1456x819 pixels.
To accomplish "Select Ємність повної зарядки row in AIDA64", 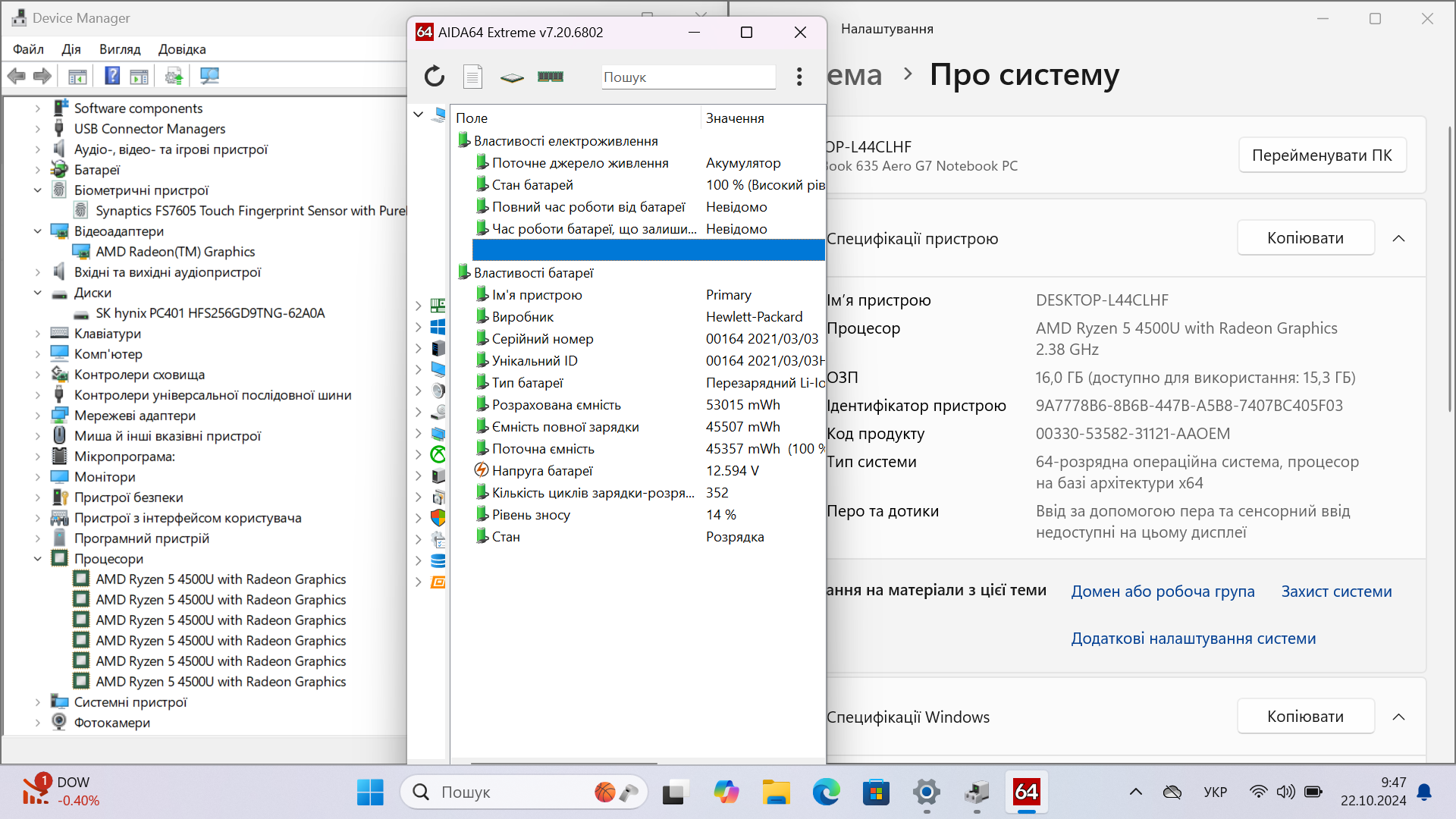I will click(x=648, y=427).
